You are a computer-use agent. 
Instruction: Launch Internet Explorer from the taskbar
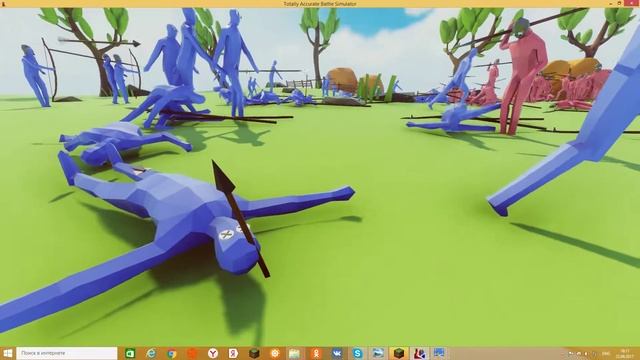(x=151, y=353)
